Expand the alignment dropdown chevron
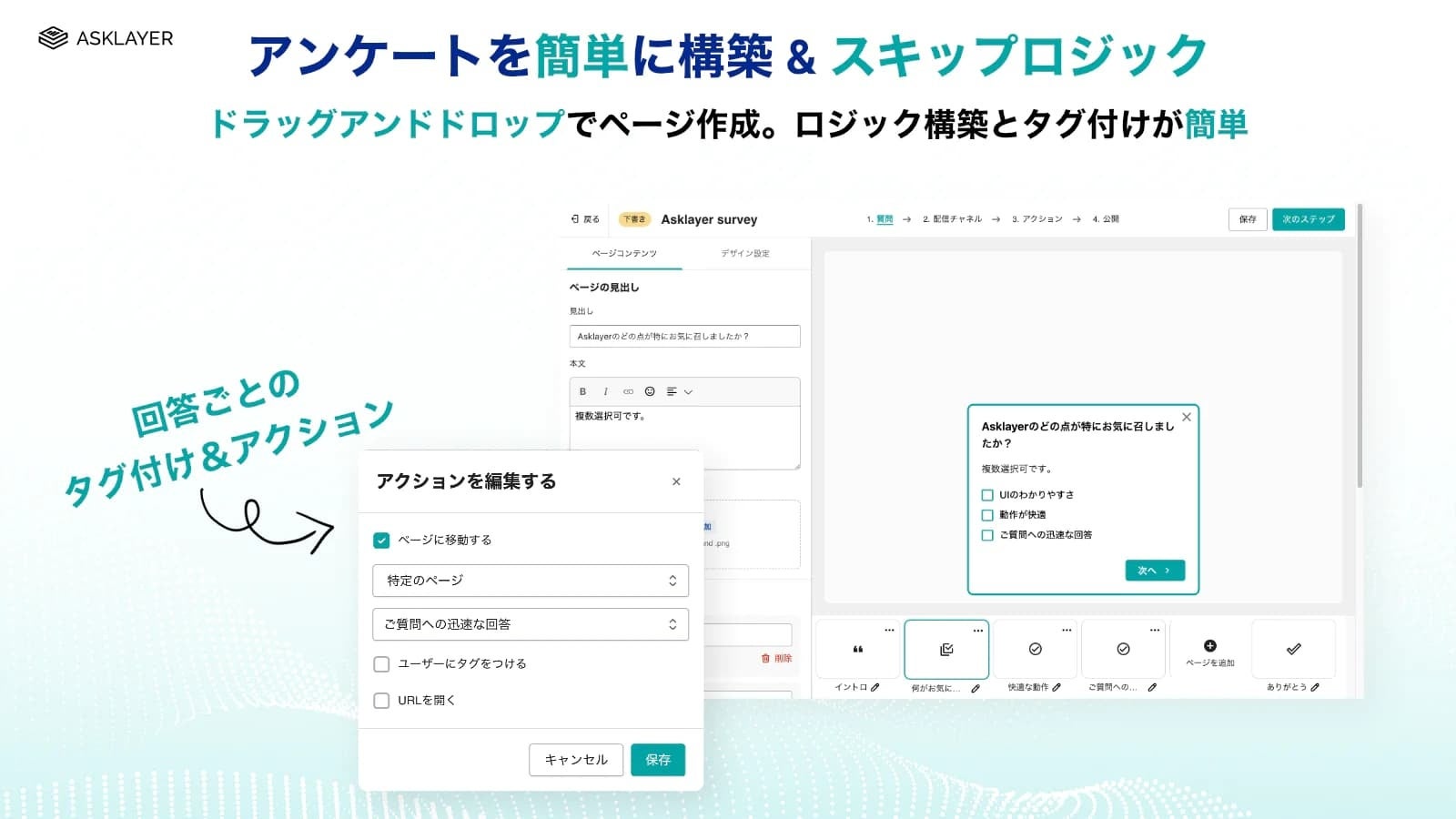Screen dimensions: 1456x819 point(688,392)
